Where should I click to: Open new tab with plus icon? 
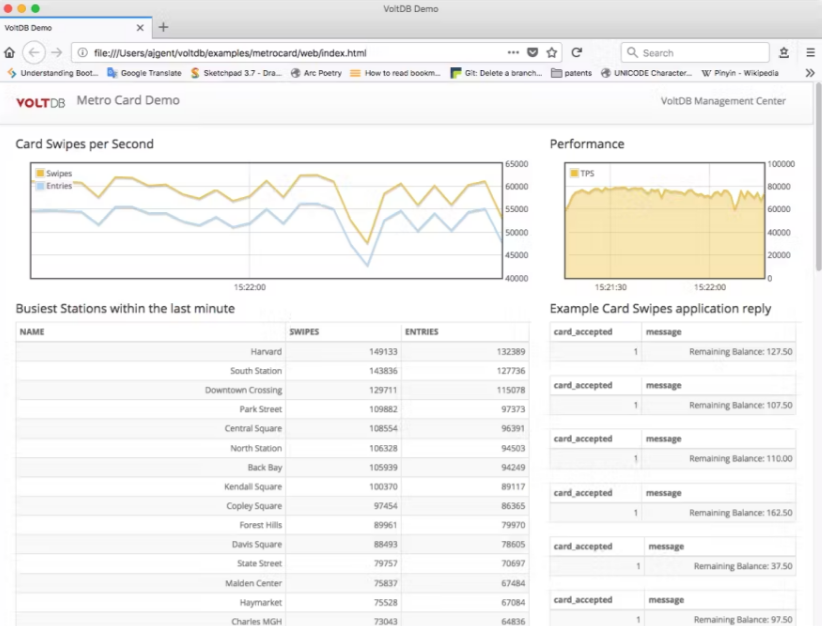click(x=164, y=27)
